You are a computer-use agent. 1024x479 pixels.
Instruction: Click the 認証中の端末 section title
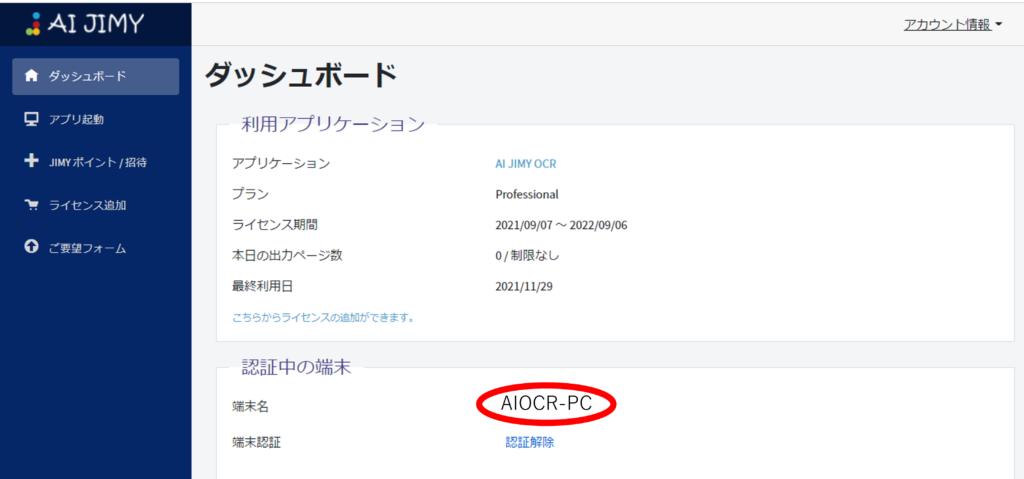click(296, 368)
